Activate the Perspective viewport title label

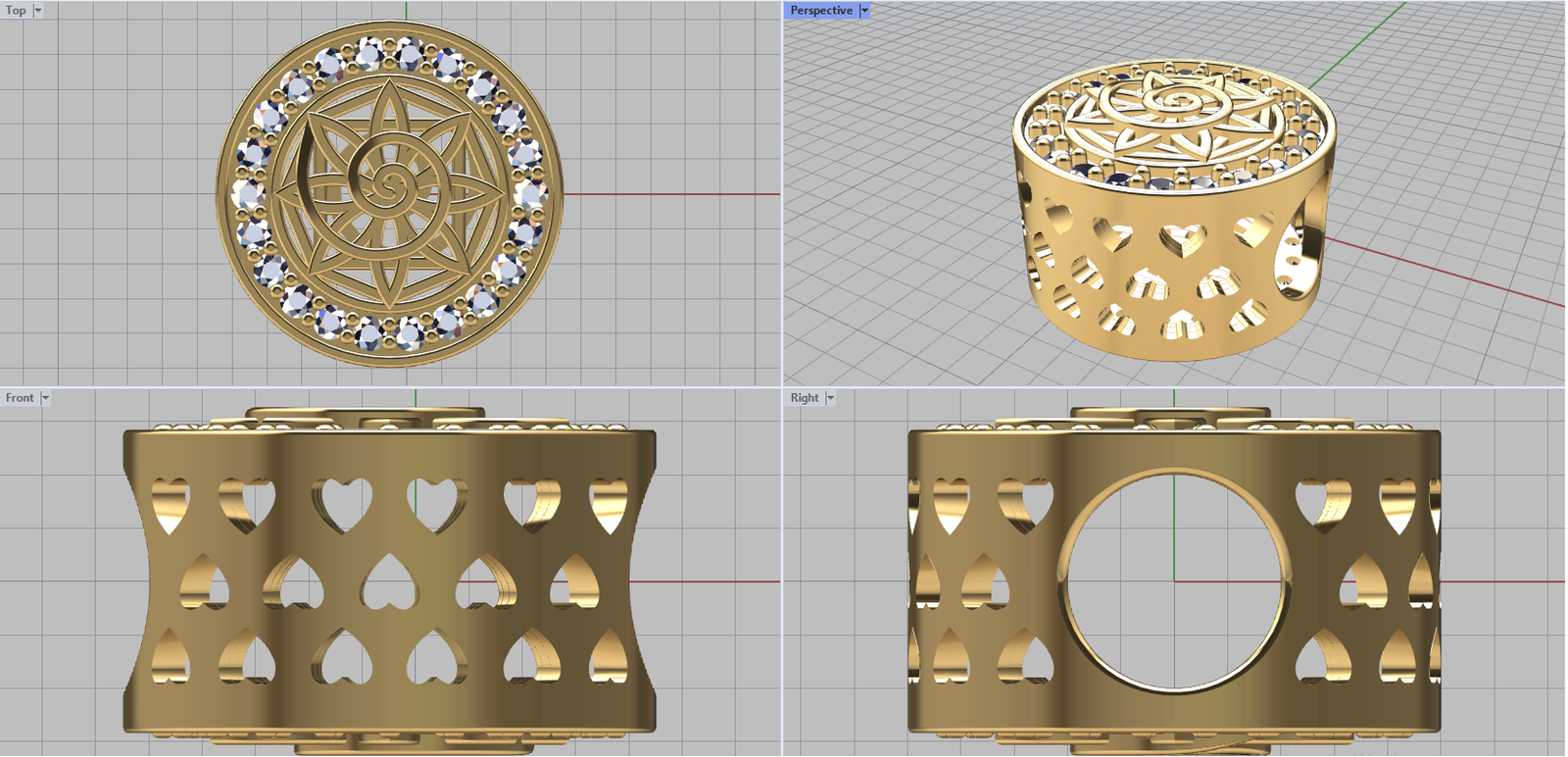coord(821,11)
